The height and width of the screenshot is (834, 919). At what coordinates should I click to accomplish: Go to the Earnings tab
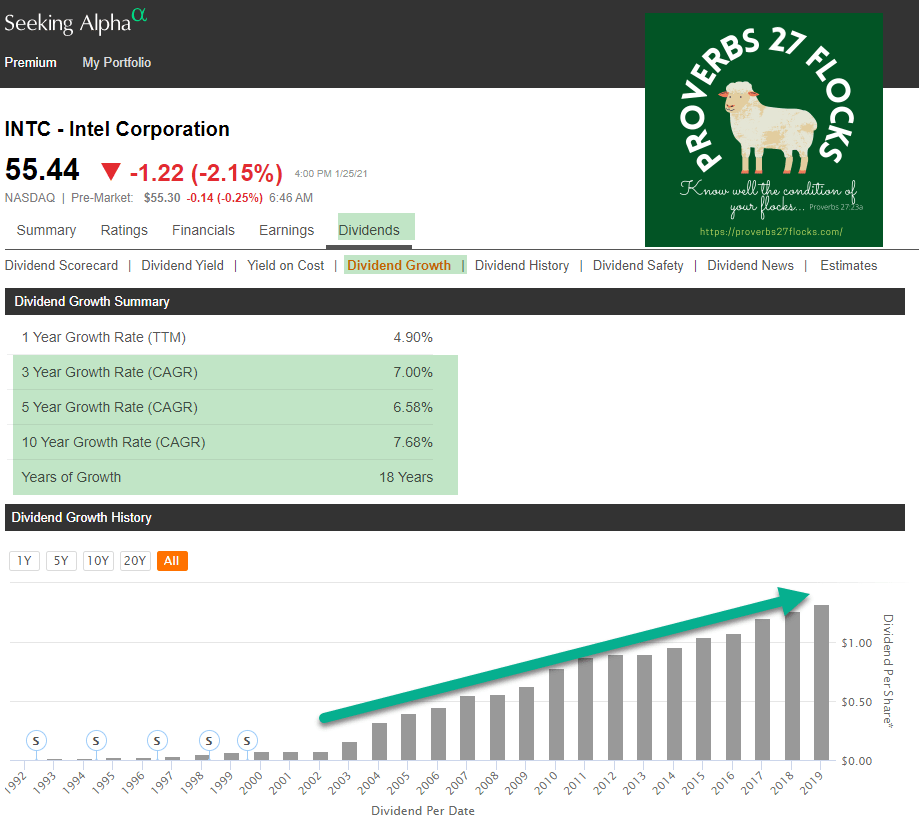tap(286, 230)
